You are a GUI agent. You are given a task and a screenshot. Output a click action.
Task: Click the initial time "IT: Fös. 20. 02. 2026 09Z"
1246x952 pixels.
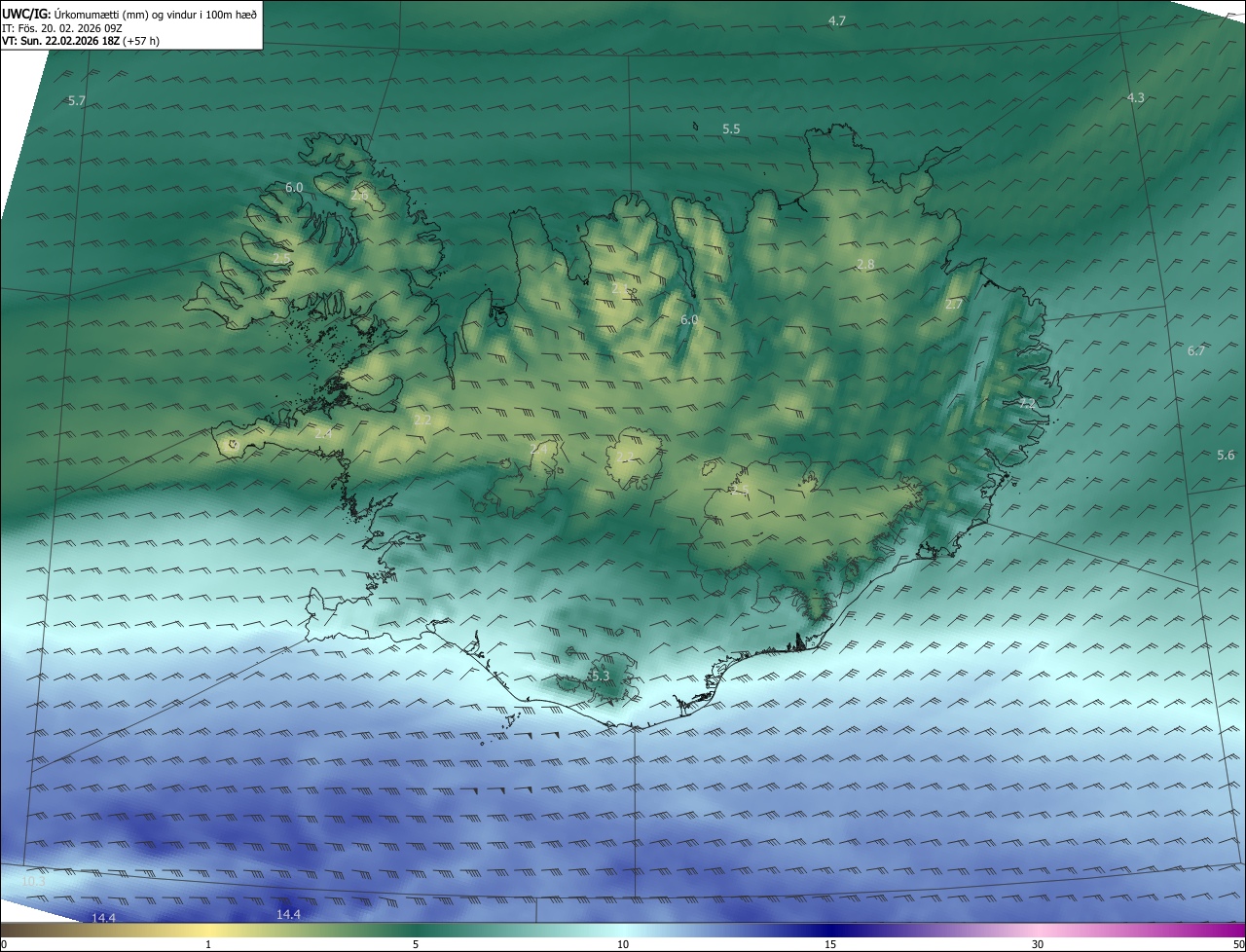point(62,28)
